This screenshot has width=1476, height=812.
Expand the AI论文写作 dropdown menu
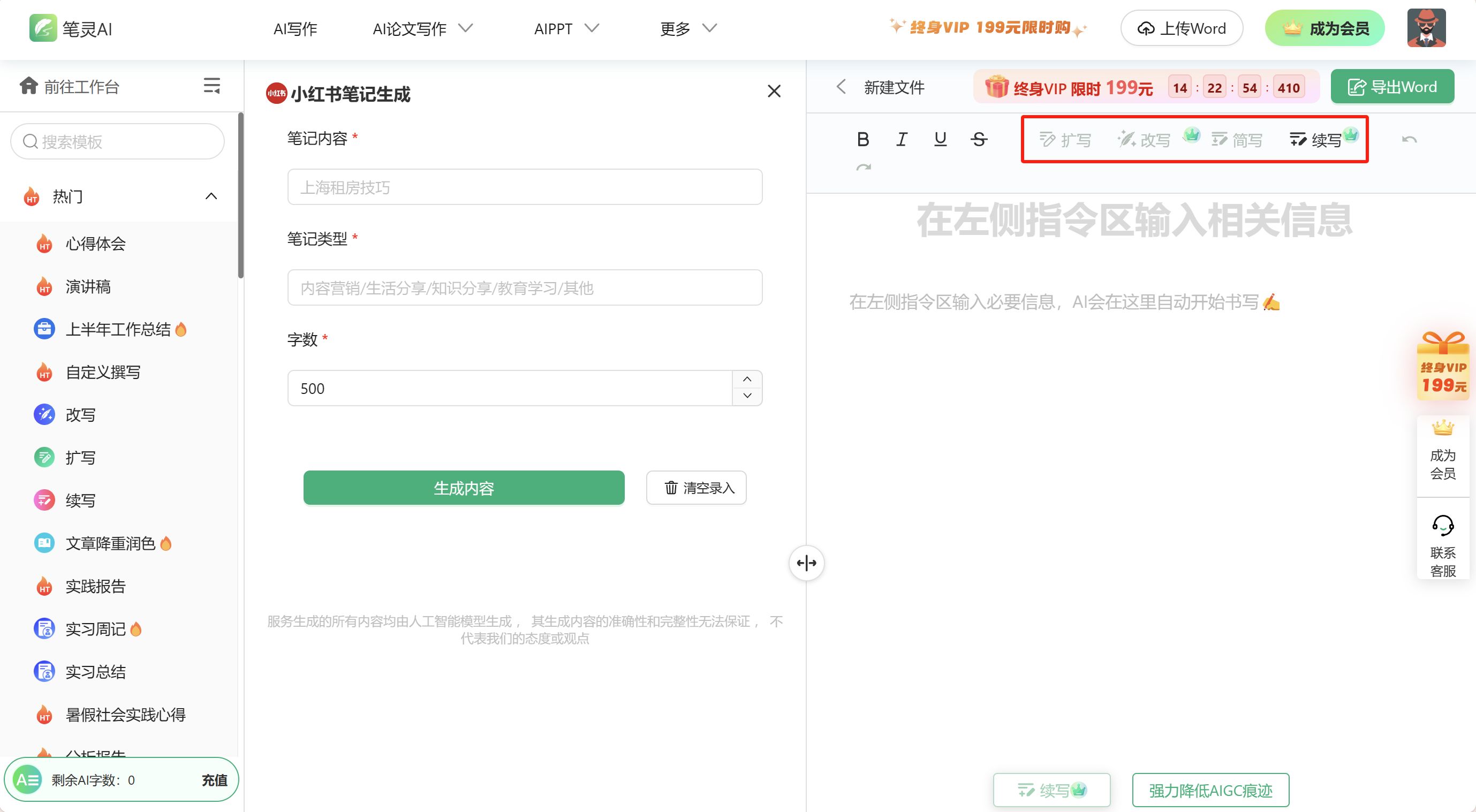pyautogui.click(x=422, y=29)
